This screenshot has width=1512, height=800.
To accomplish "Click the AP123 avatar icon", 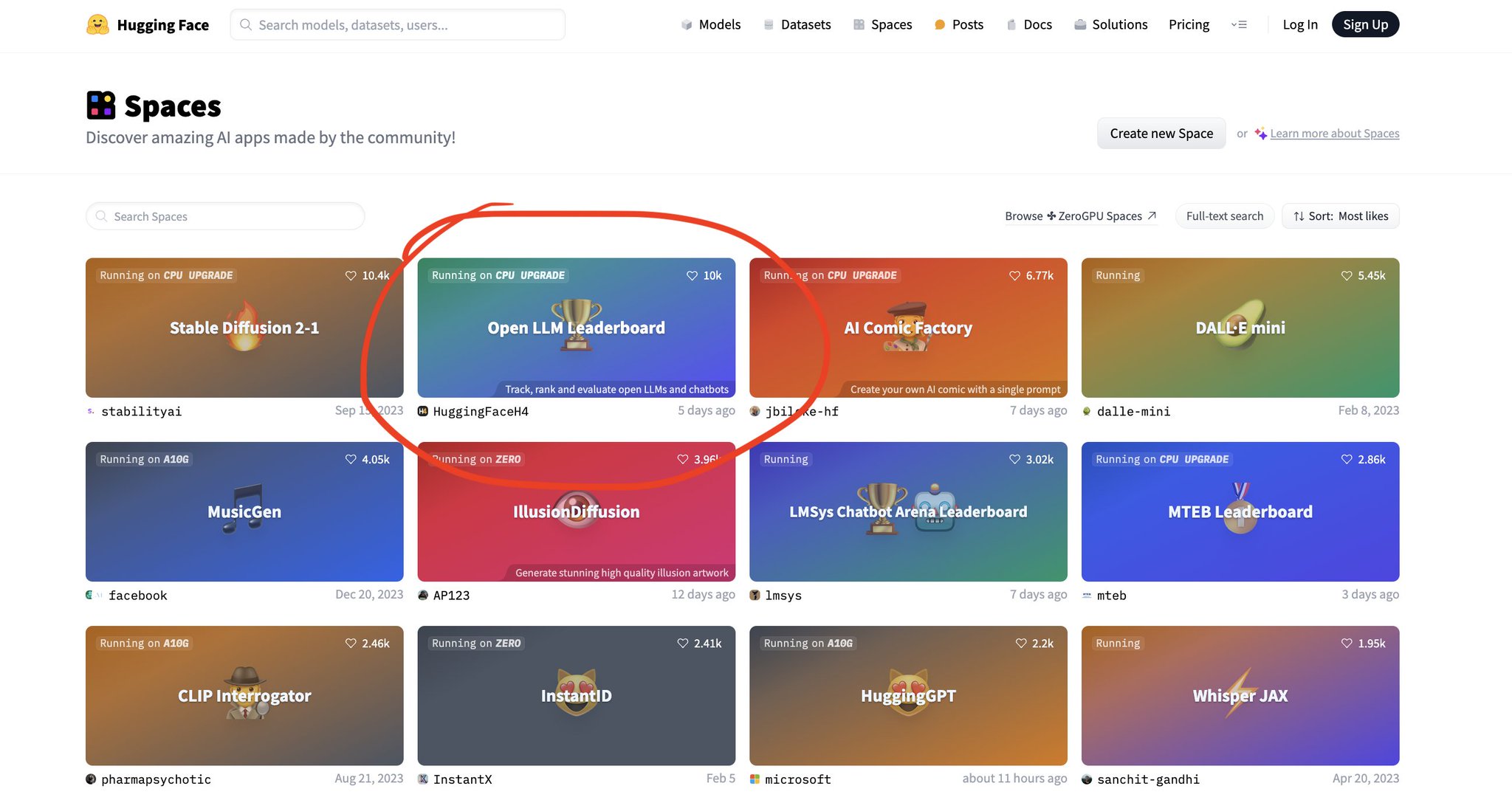I will point(423,595).
